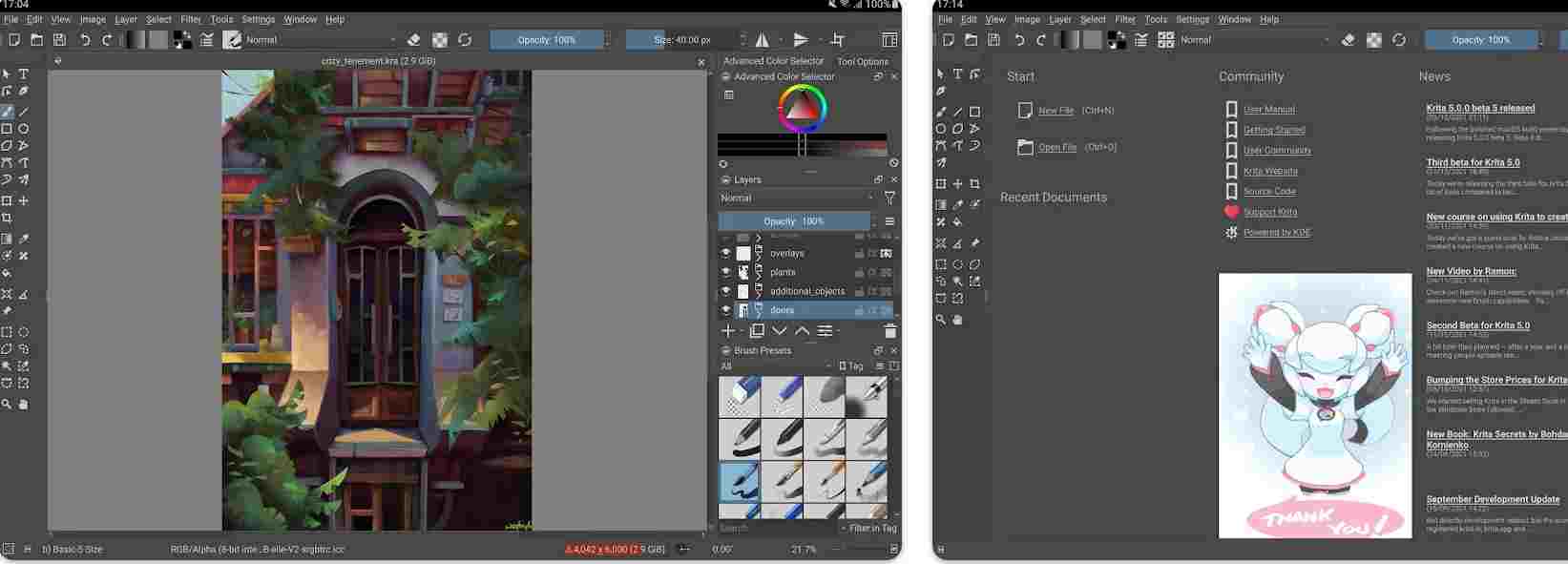The image size is (1568, 564).
Task: Open blending mode dropdown in left window toolbar
Action: 322,40
